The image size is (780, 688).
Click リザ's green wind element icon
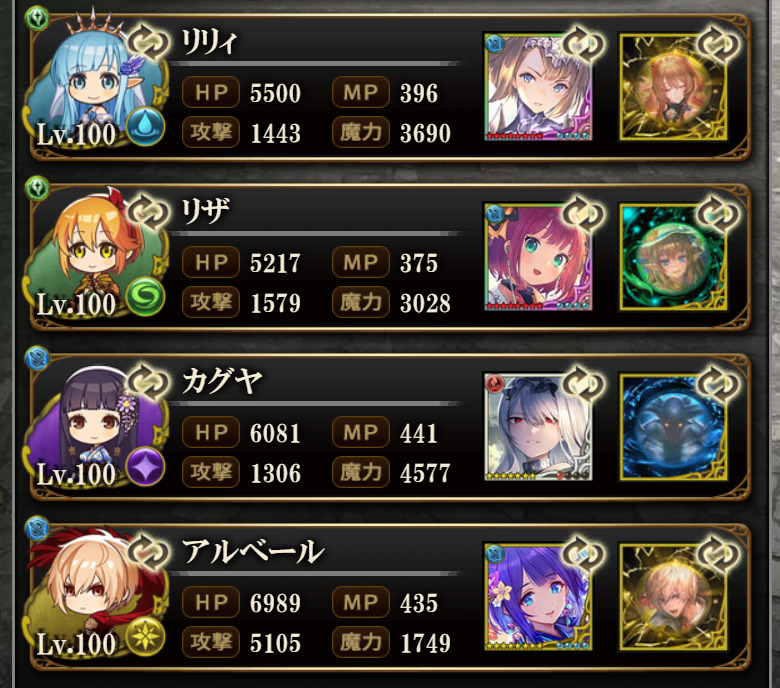point(145,297)
